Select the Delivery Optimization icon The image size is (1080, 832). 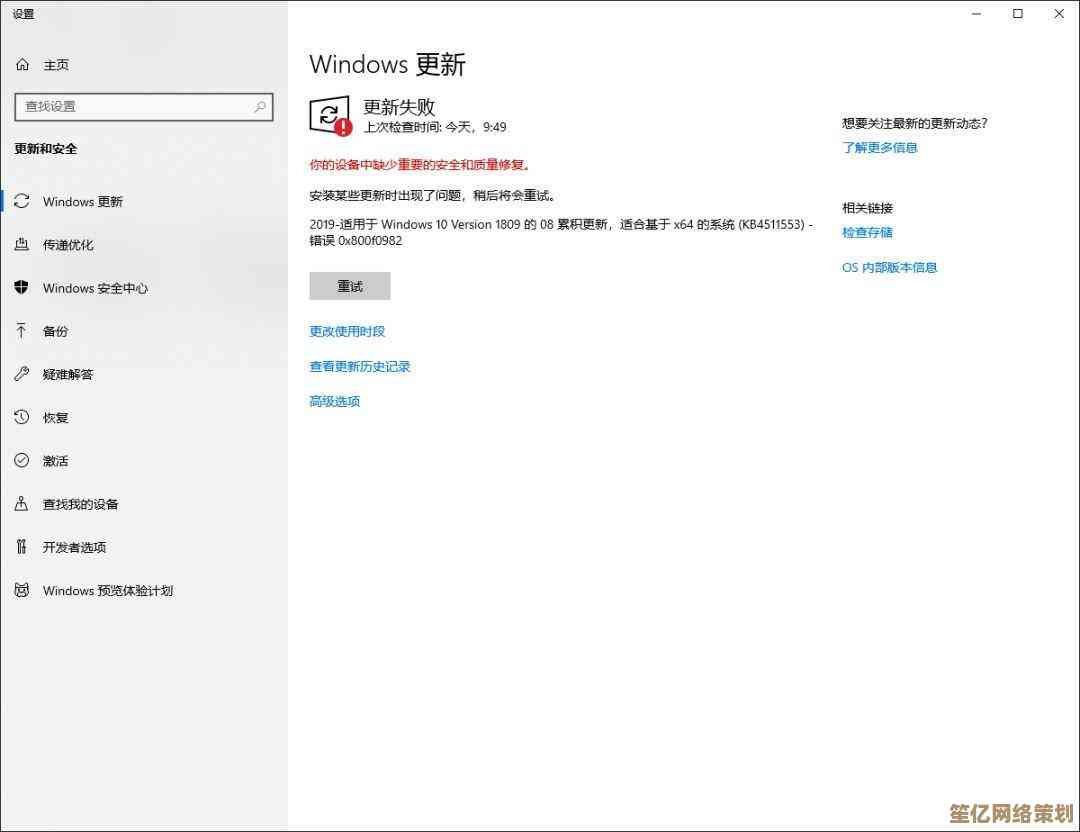pos(22,244)
